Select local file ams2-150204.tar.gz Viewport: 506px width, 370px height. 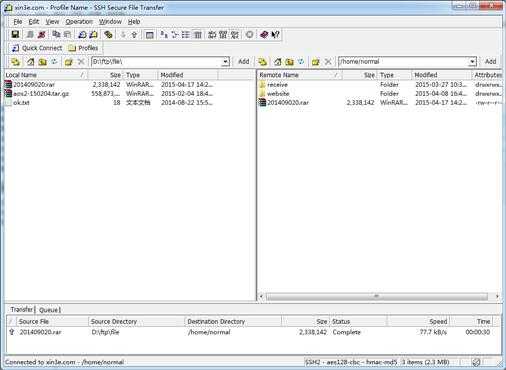pos(41,94)
